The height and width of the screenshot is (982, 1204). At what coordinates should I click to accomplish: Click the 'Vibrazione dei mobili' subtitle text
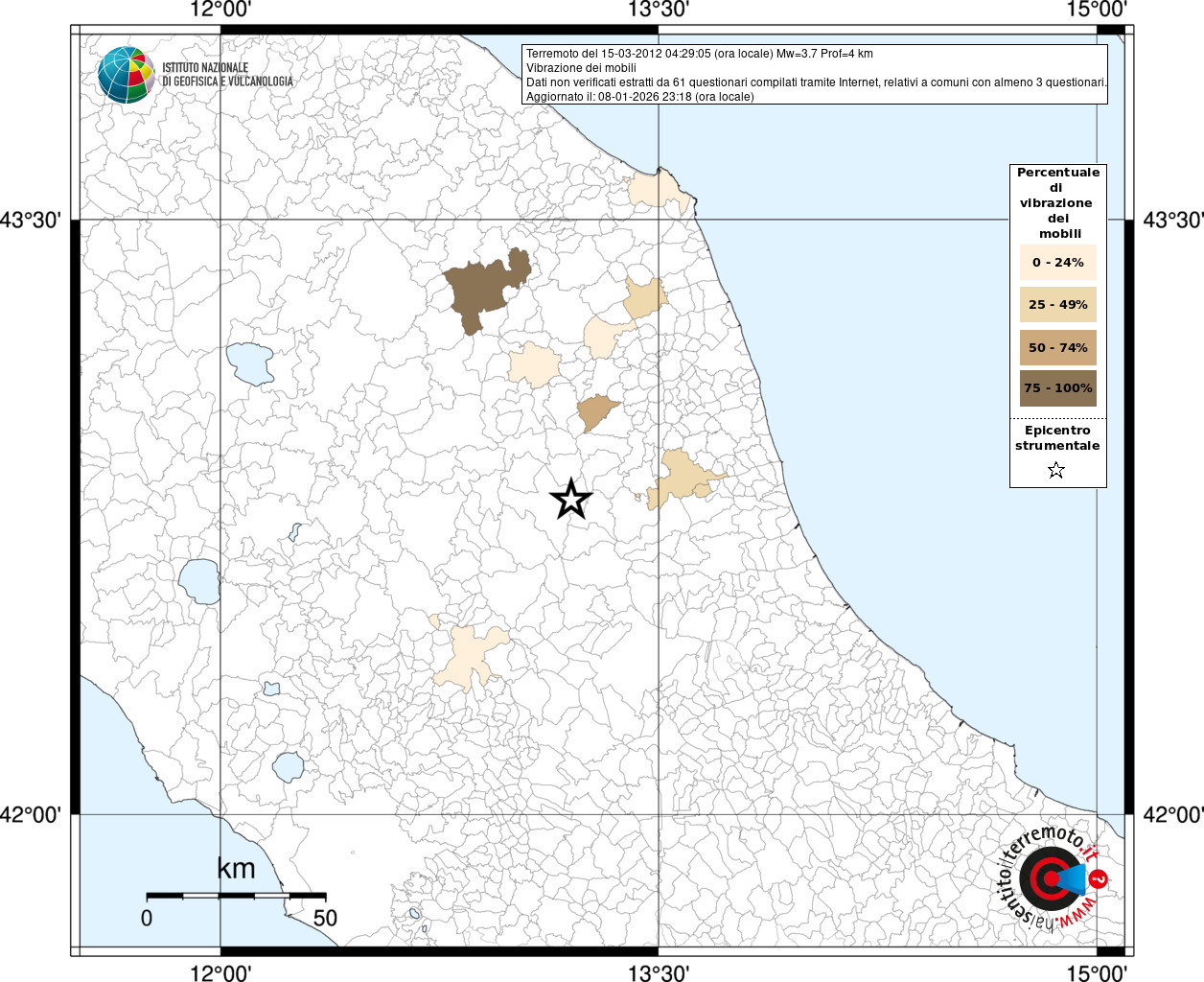click(581, 68)
